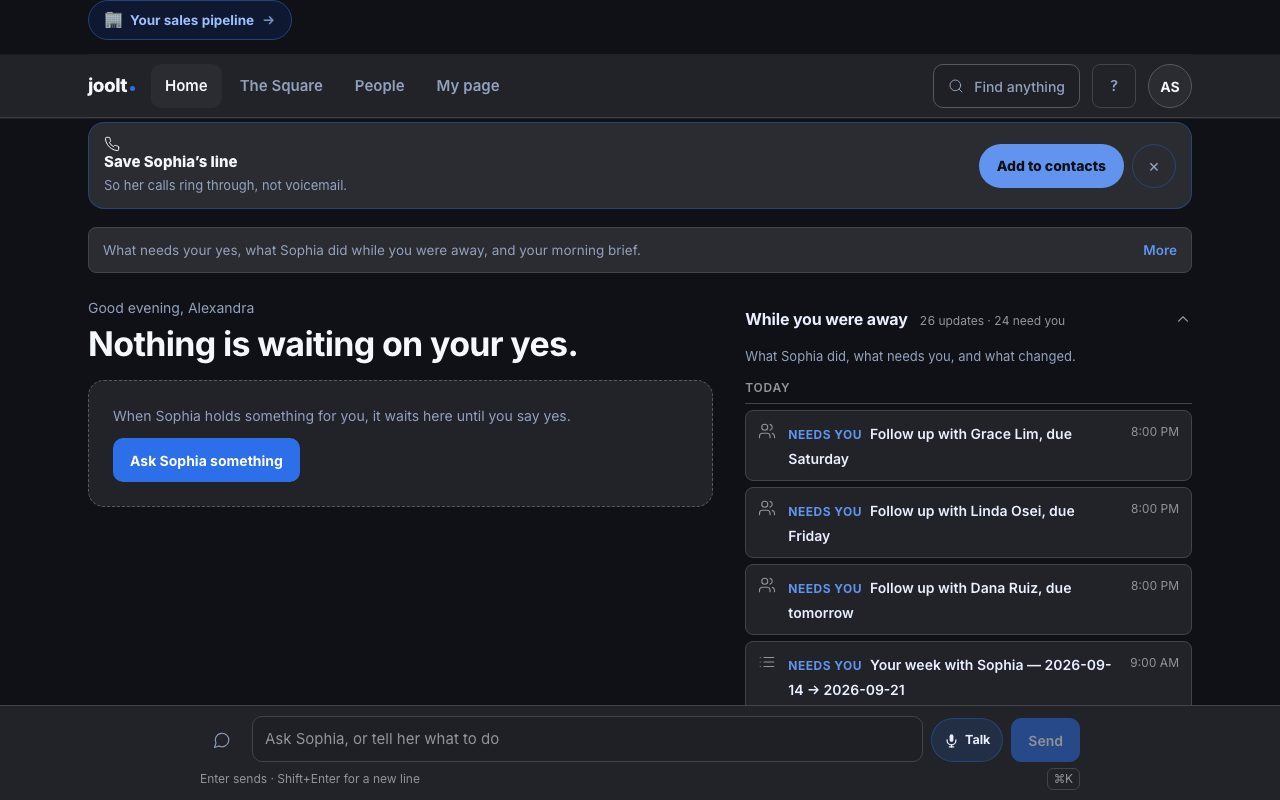This screenshot has width=1280, height=800.
Task: Dismiss the Save Sophia's line banner
Action: 1154,166
